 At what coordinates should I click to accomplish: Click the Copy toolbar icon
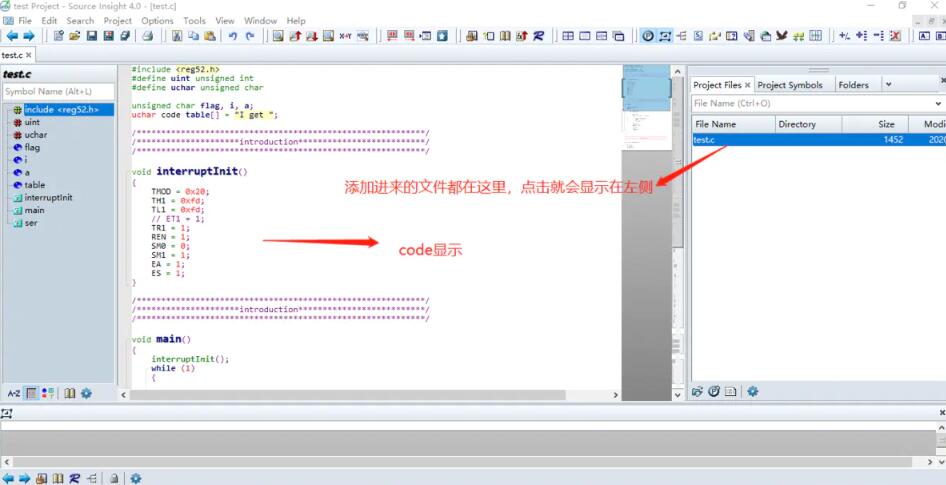pyautogui.click(x=194, y=36)
